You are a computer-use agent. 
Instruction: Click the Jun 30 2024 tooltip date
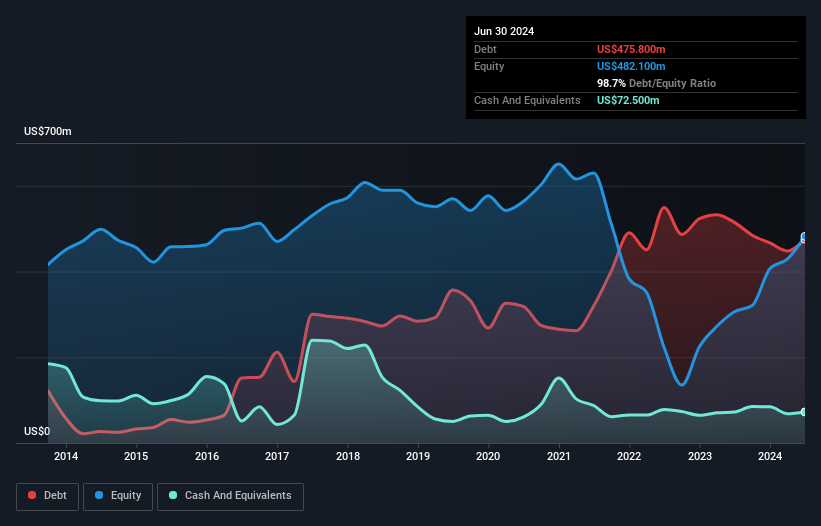point(504,31)
